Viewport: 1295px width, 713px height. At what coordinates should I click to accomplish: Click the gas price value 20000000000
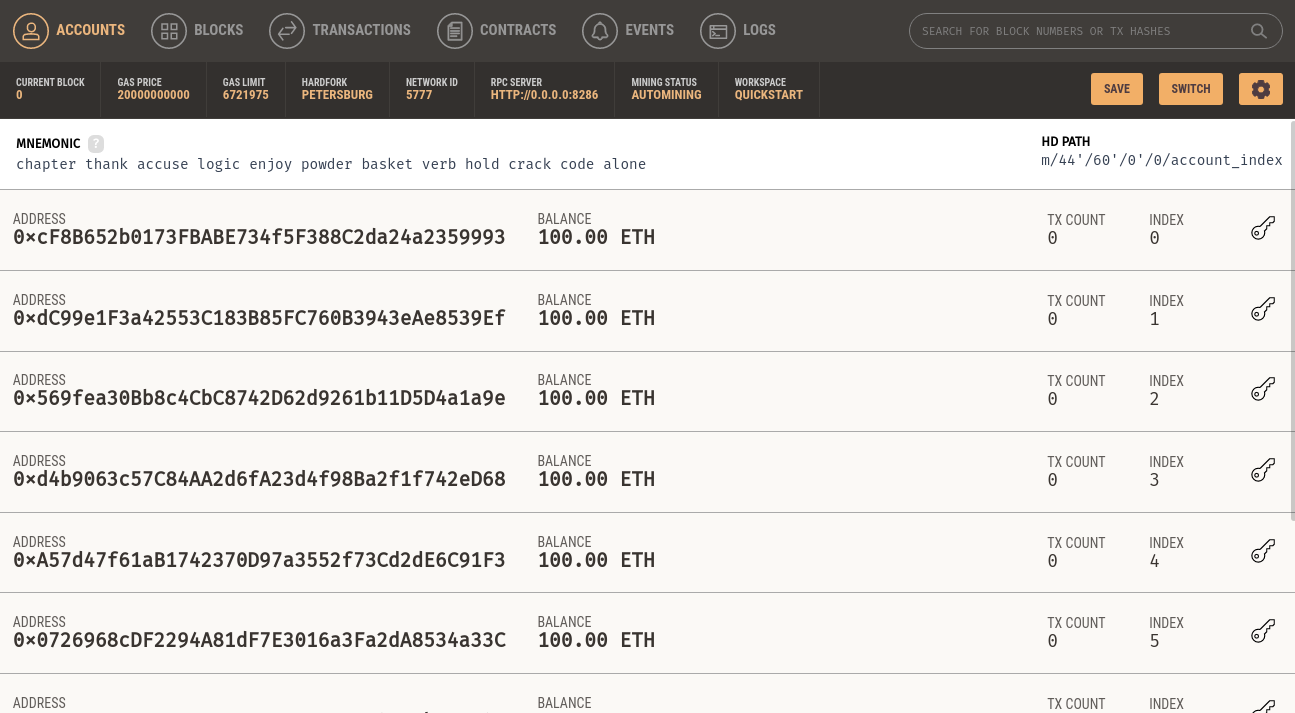(153, 95)
